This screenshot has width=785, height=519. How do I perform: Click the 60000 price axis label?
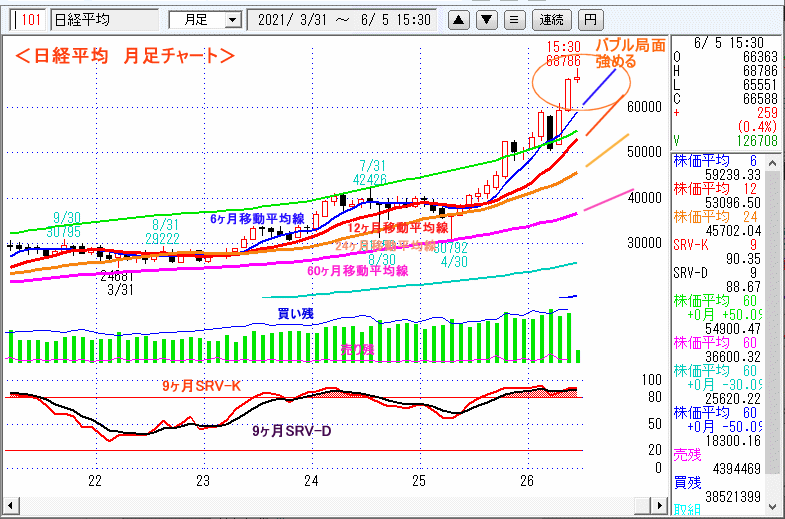tap(644, 107)
